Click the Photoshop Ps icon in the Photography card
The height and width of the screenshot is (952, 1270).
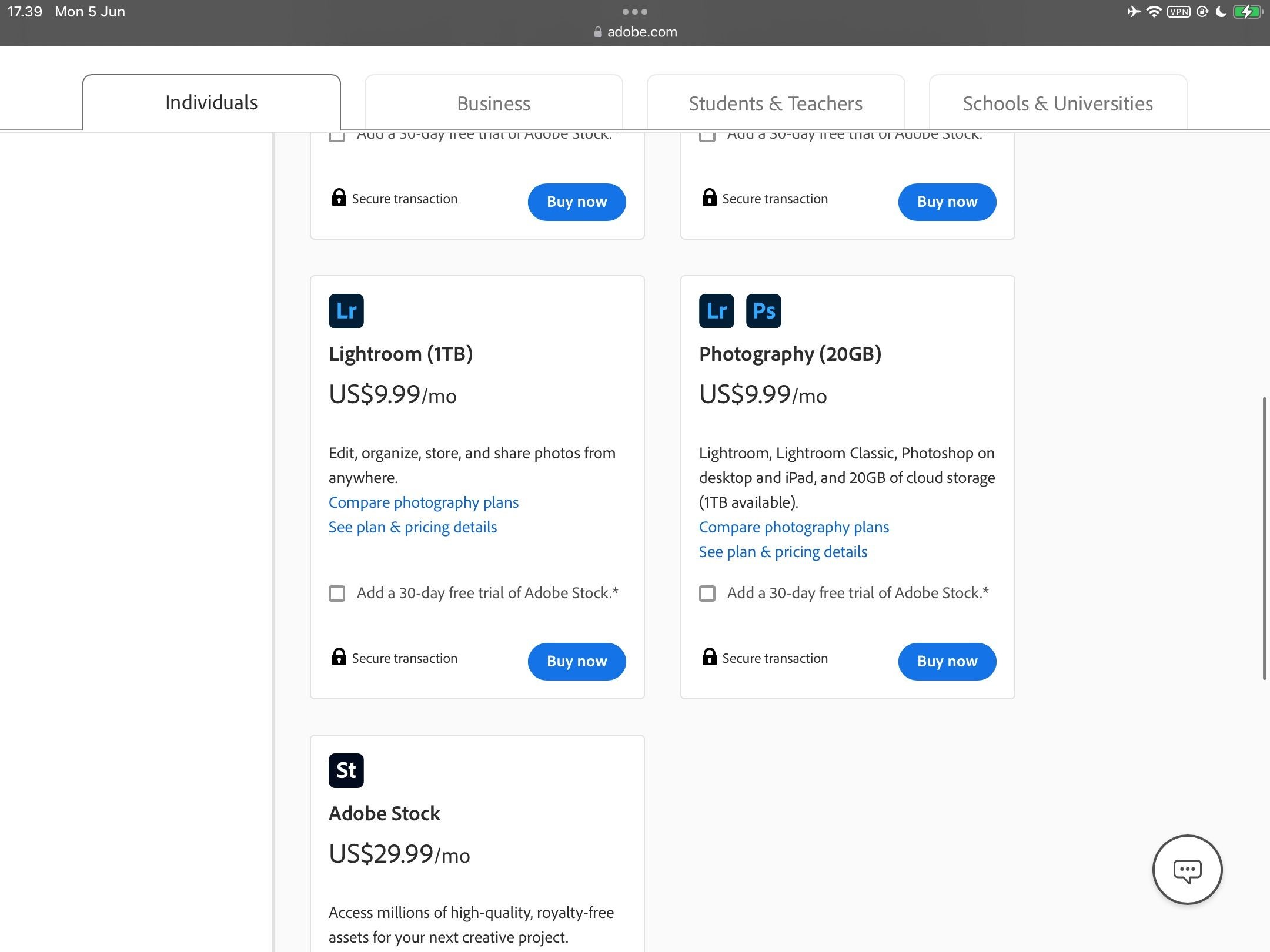tap(763, 311)
